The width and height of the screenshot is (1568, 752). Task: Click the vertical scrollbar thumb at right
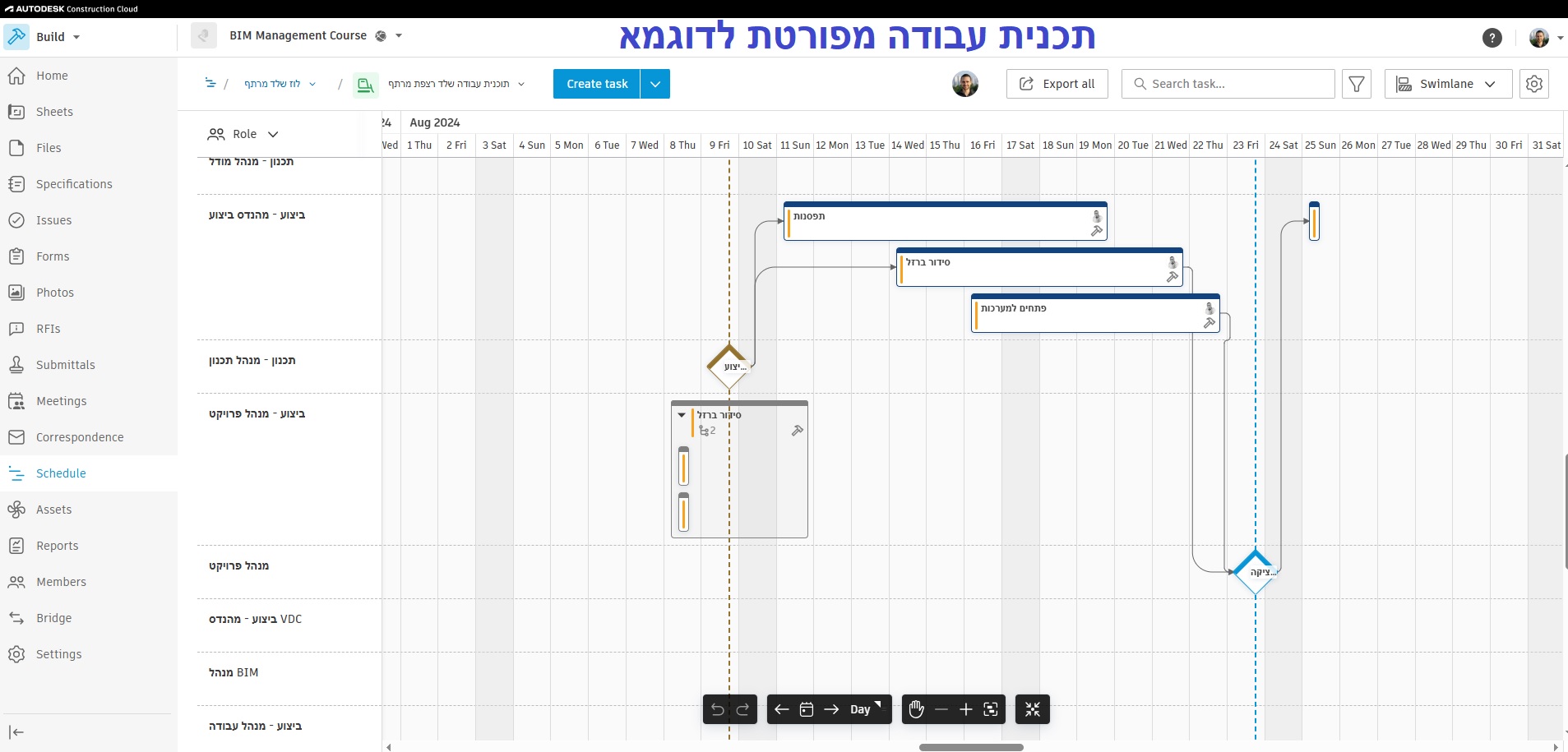(x=1566, y=510)
